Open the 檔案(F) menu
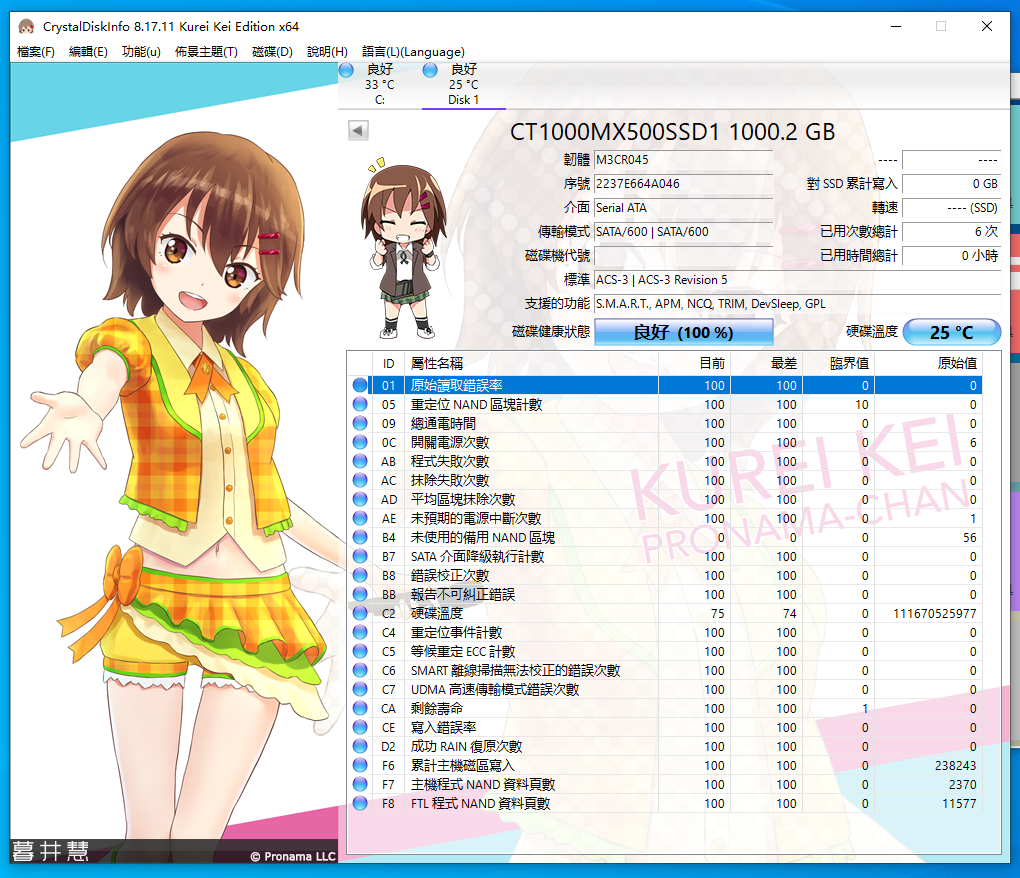 (x=36, y=52)
